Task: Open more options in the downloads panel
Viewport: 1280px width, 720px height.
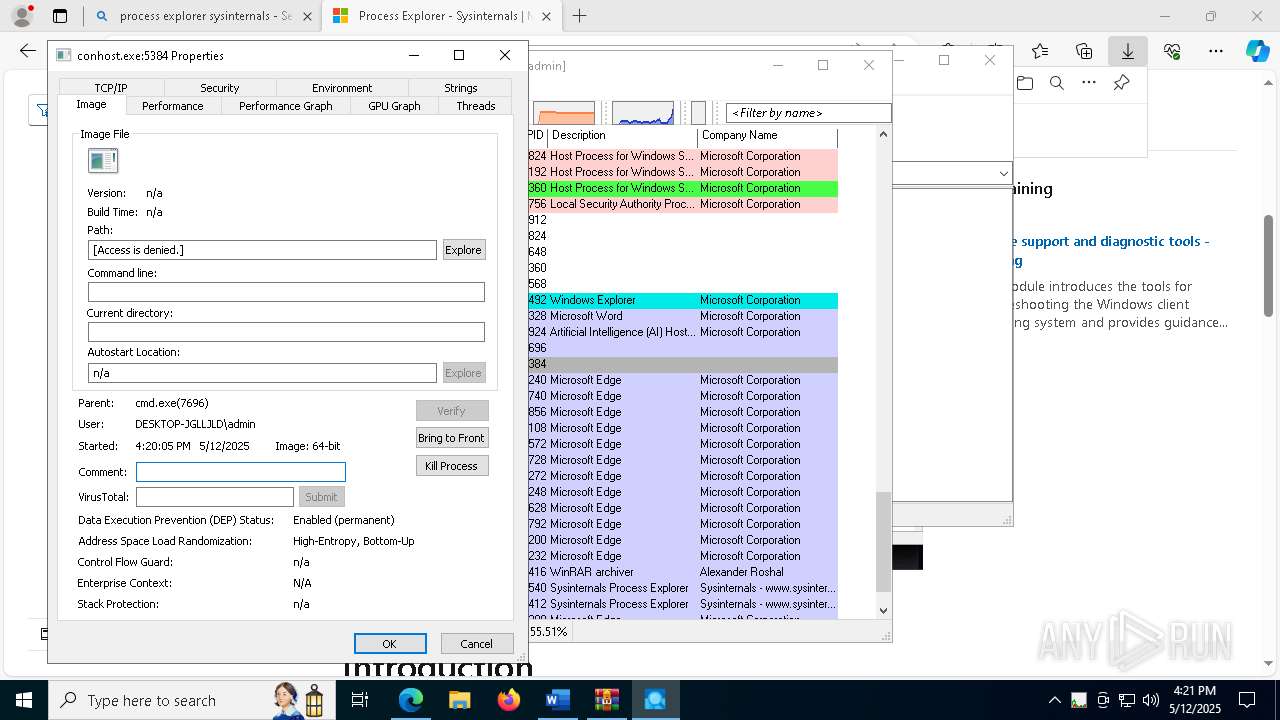Action: click(1089, 83)
